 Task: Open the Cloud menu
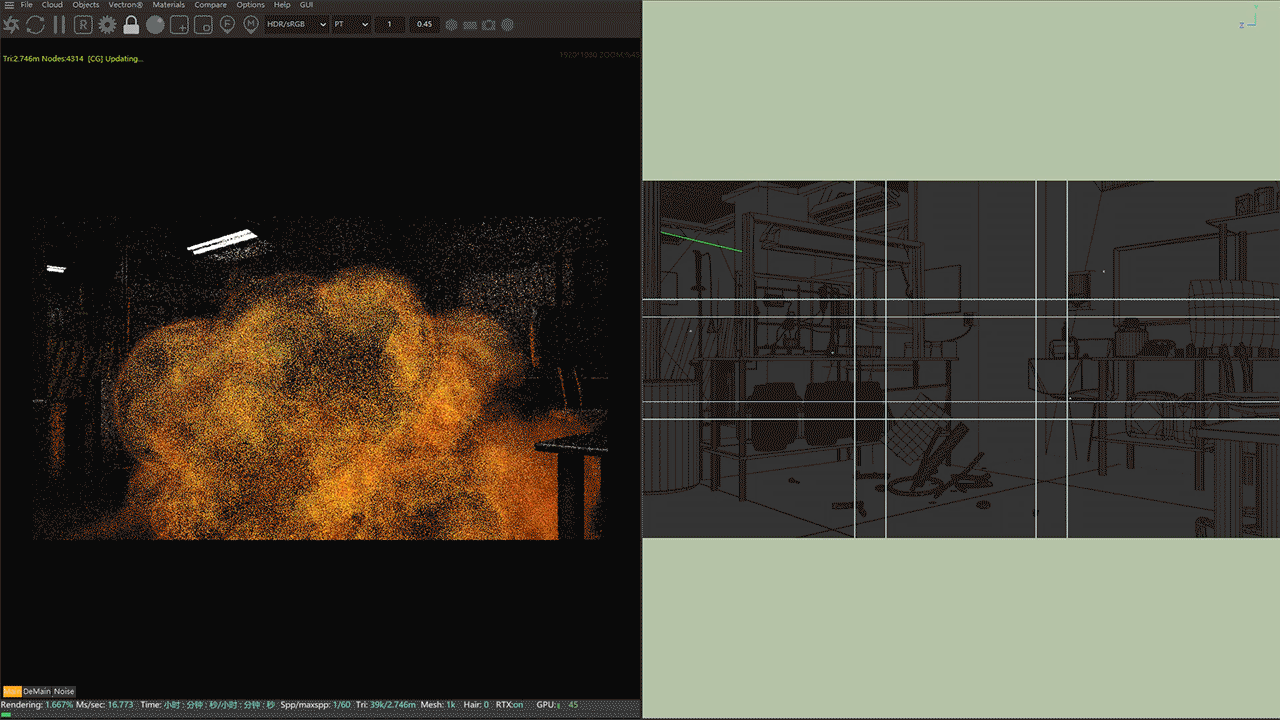[x=52, y=5]
